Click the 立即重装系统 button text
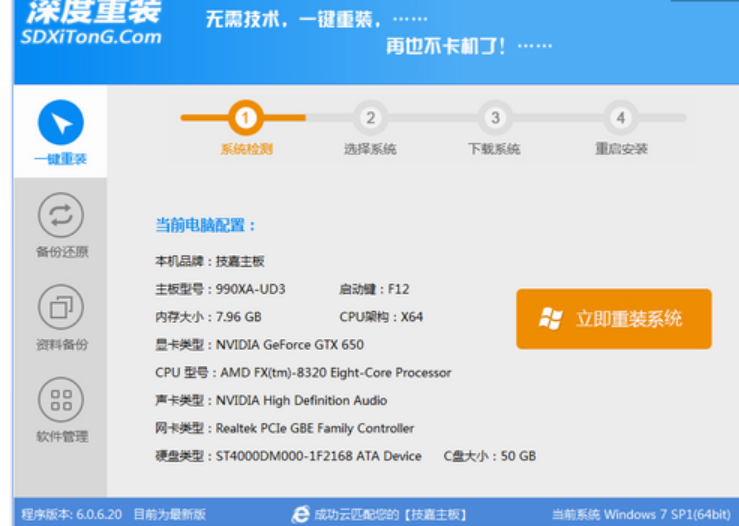The width and height of the screenshot is (739, 526). 629,319
